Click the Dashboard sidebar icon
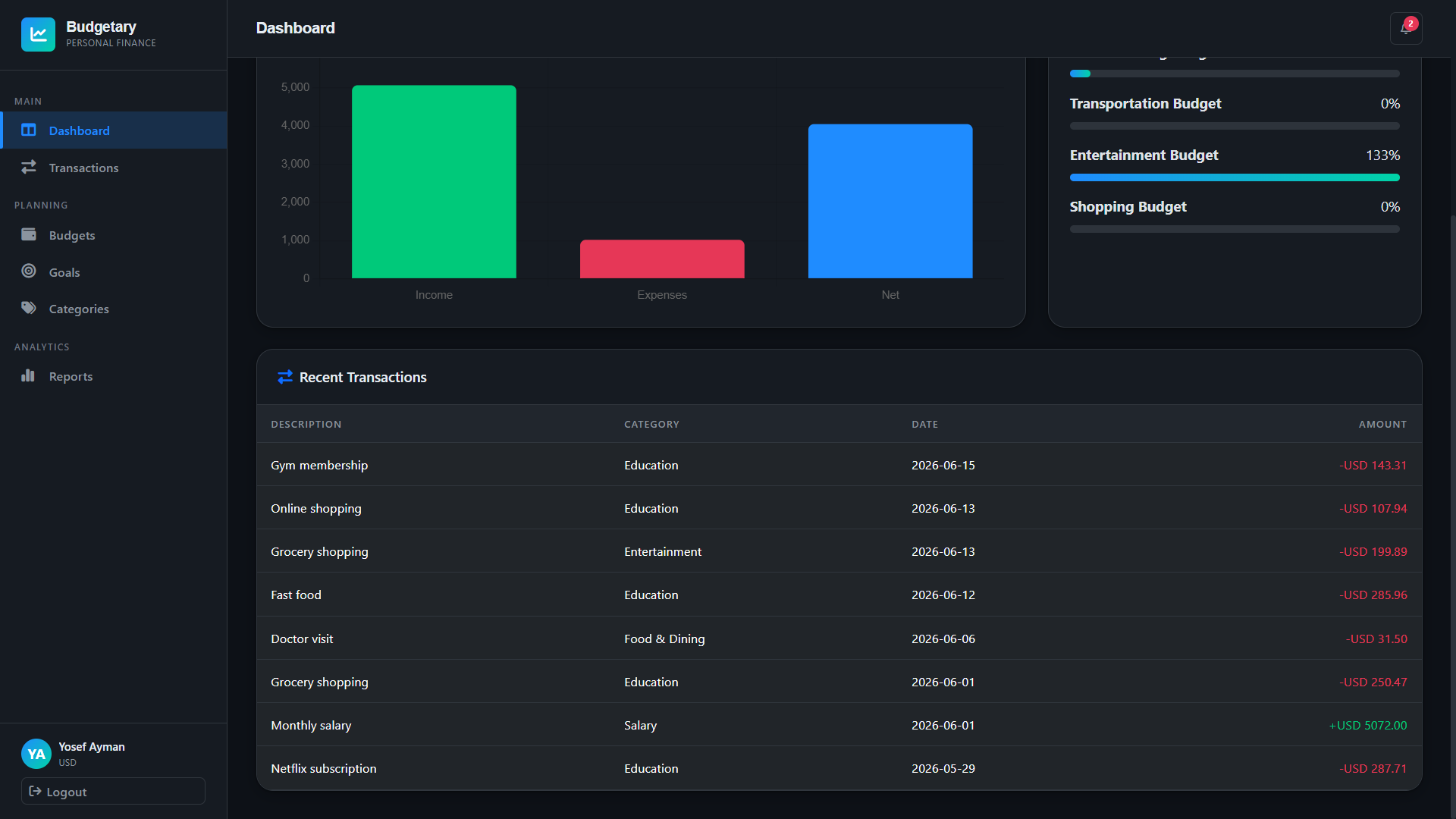 (x=29, y=130)
